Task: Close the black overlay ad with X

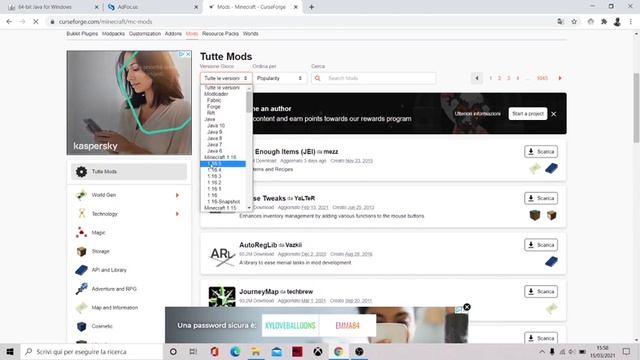Action: click(x=467, y=307)
